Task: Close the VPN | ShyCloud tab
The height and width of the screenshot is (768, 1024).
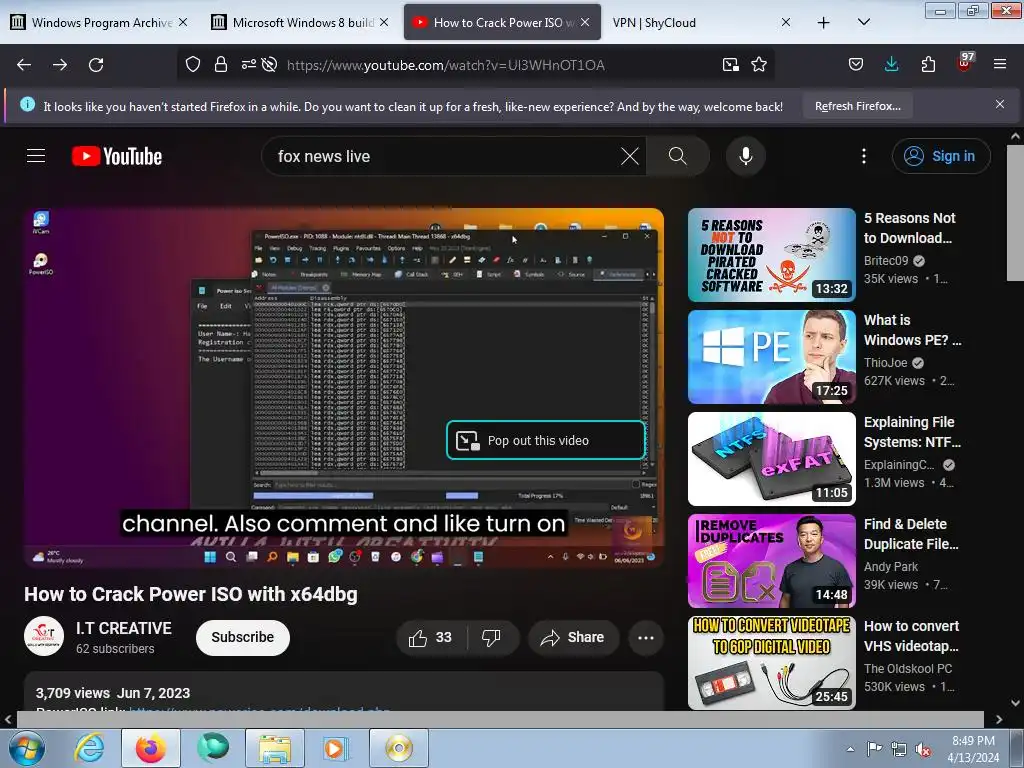Action: pyautogui.click(x=786, y=22)
